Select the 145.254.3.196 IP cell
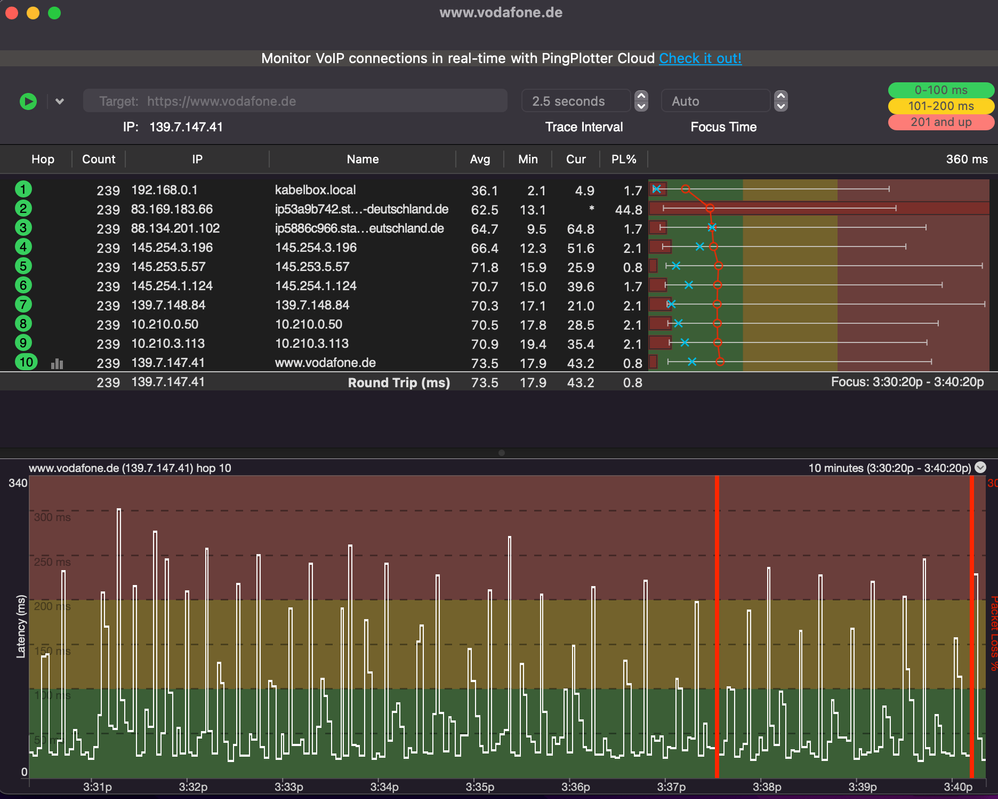Viewport: 998px width, 799px height. 172,247
